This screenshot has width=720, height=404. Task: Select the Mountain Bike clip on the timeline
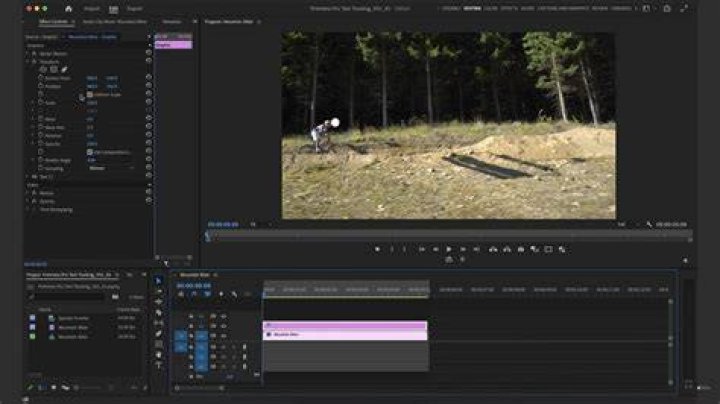click(x=345, y=335)
